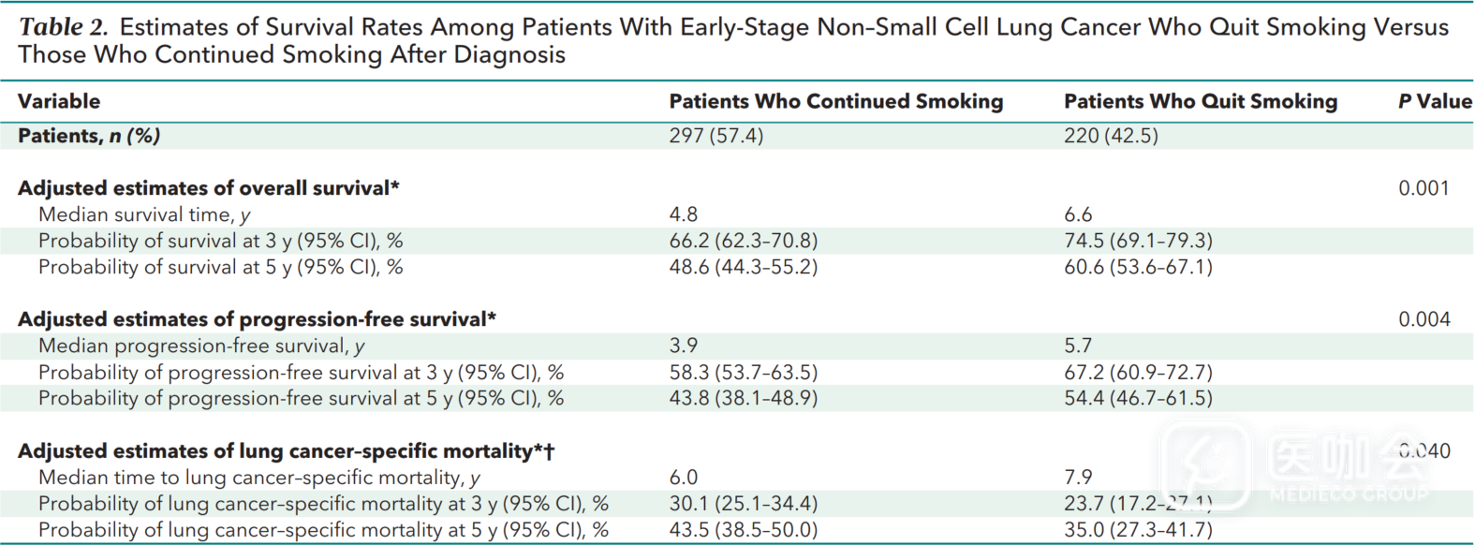Screen dimensions: 1476x546
Task: Click the 0.001 P value
Action: 1424,188
